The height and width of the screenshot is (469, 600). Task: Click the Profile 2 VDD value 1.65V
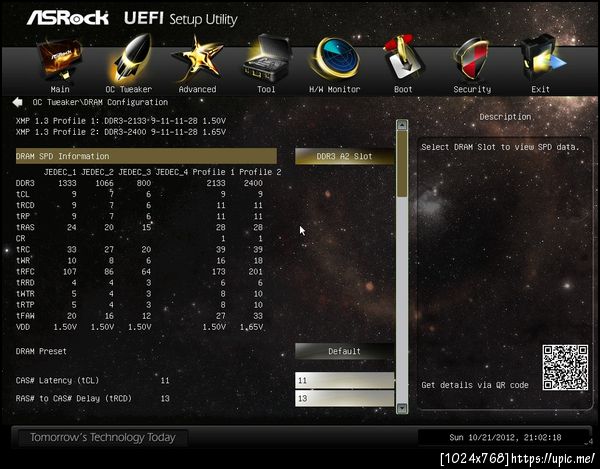tap(251, 327)
